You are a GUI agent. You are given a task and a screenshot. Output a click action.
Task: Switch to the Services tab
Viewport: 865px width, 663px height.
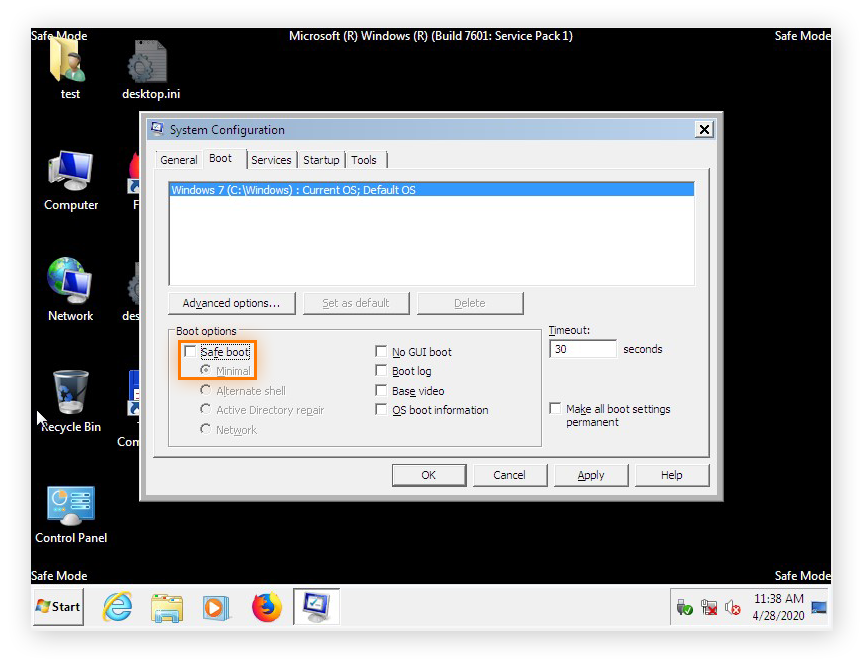[x=271, y=159]
